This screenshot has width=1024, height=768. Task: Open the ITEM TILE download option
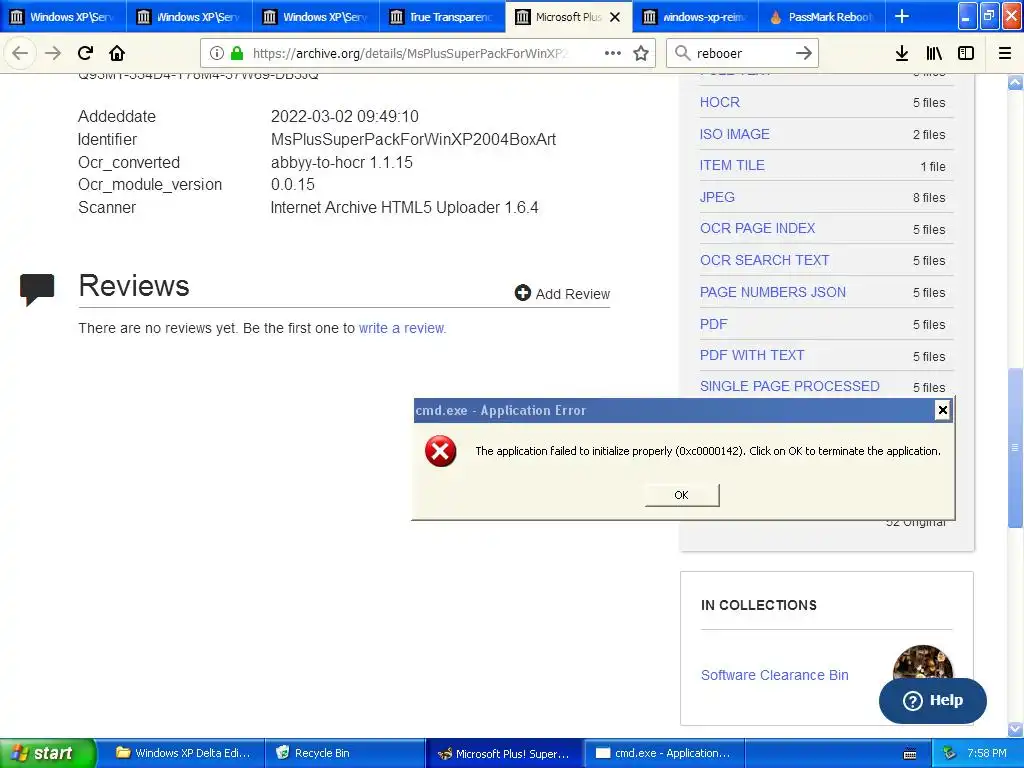(x=732, y=165)
